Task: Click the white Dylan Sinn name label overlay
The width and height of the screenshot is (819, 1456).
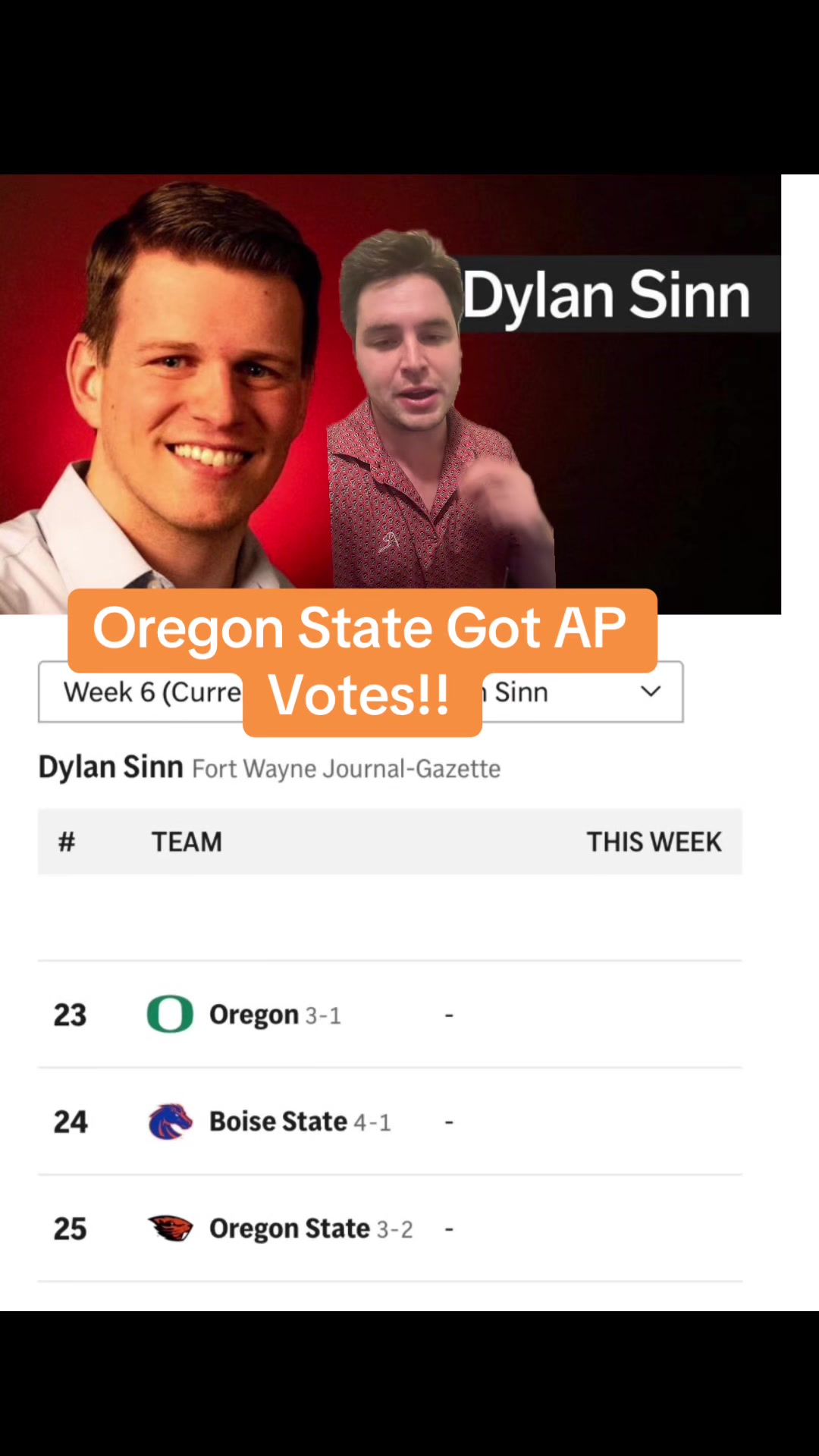Action: pos(607,295)
